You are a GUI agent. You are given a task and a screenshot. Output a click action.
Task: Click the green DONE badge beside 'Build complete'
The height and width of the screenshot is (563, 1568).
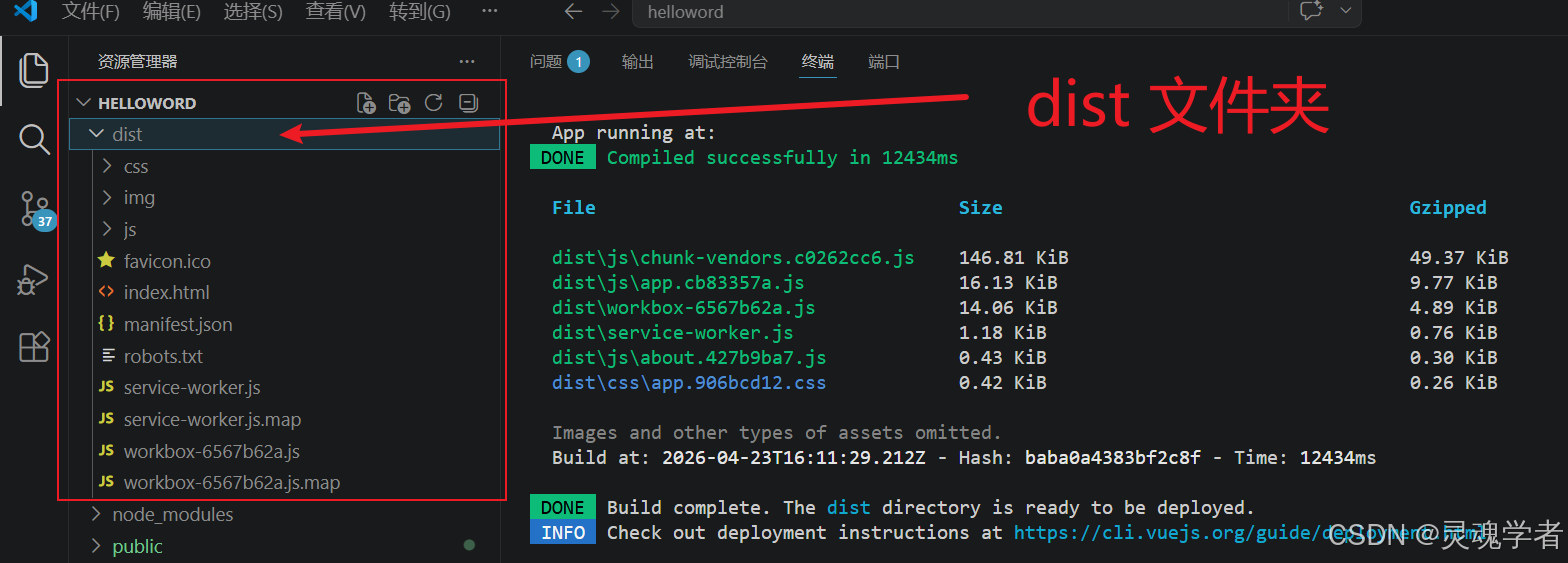tap(563, 508)
